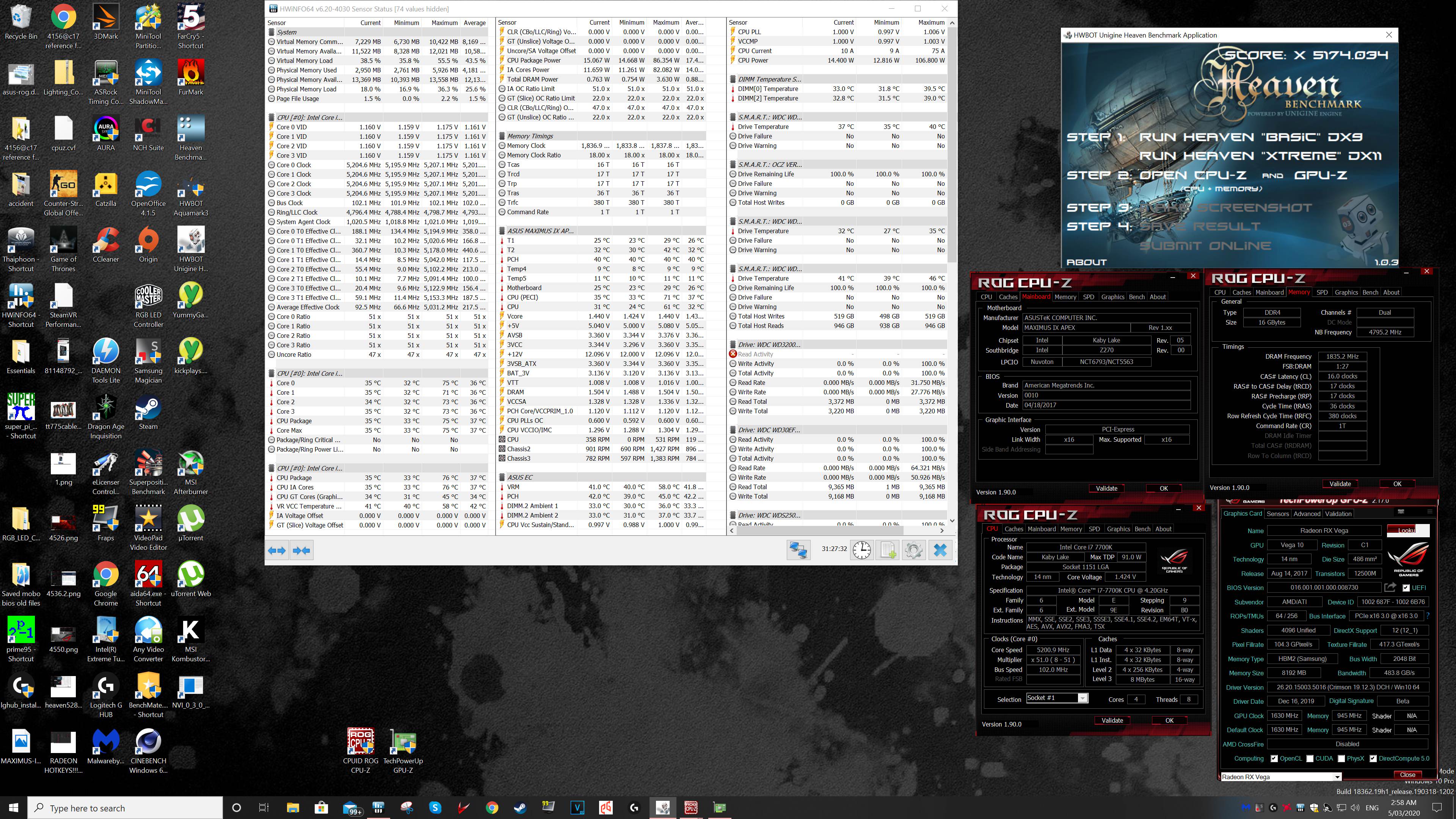This screenshot has width=1456, height=819.
Task: Open TechPowerUp GPU-Z desktop icon
Action: tap(403, 750)
